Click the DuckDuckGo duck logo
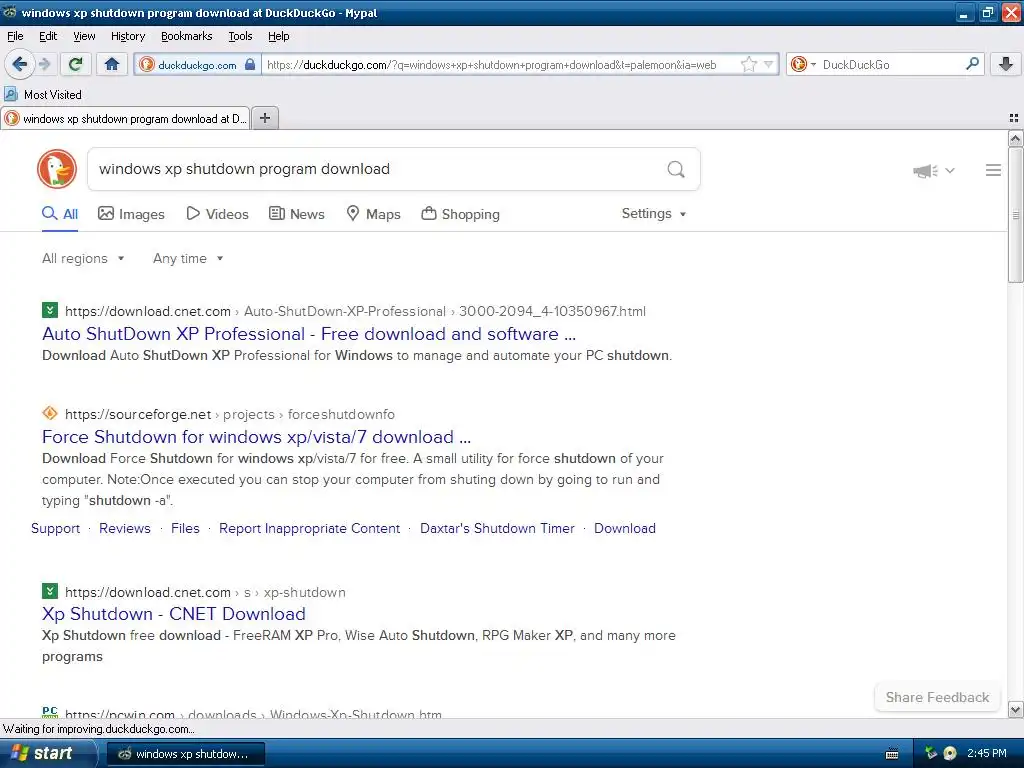 (x=57, y=169)
